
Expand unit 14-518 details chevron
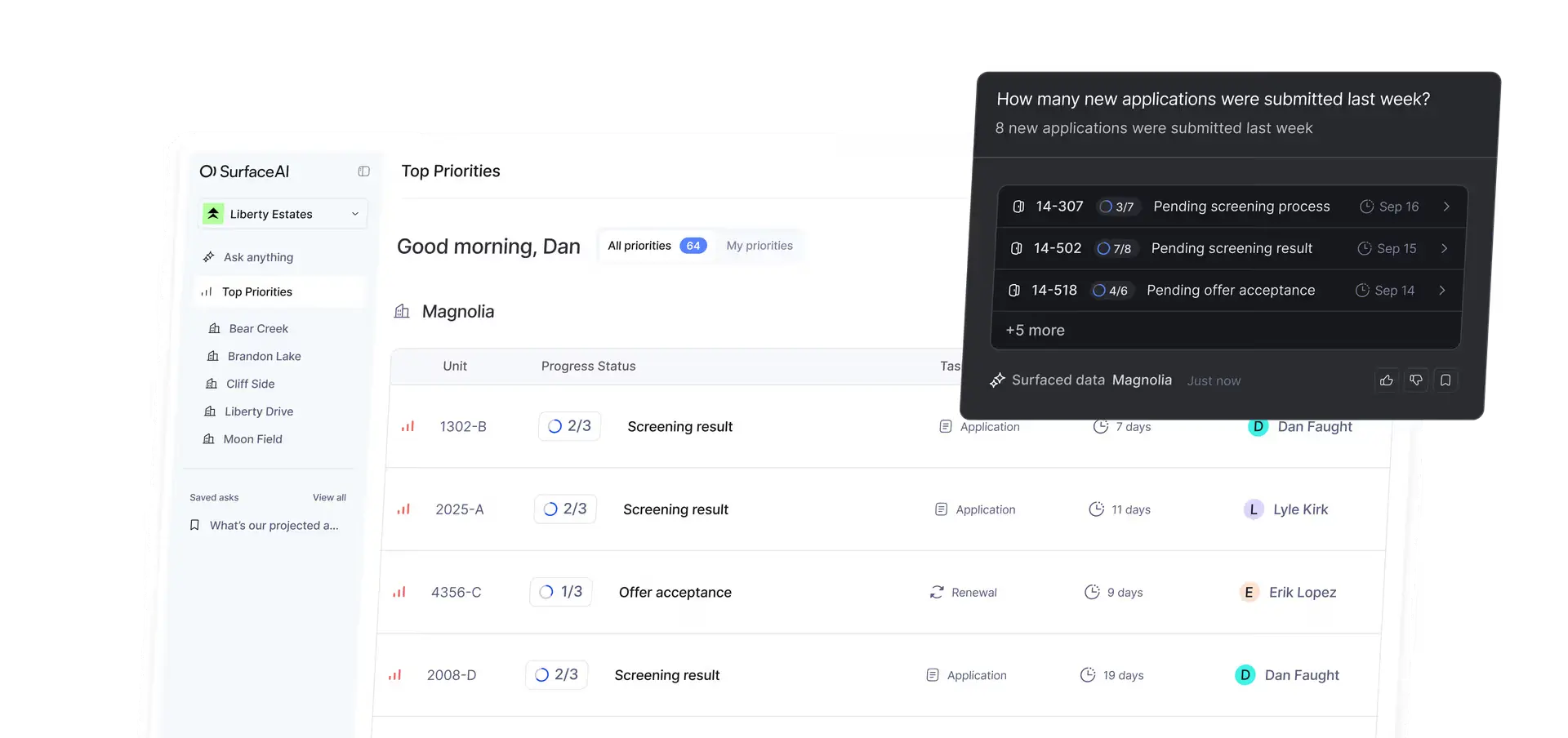pos(1441,291)
